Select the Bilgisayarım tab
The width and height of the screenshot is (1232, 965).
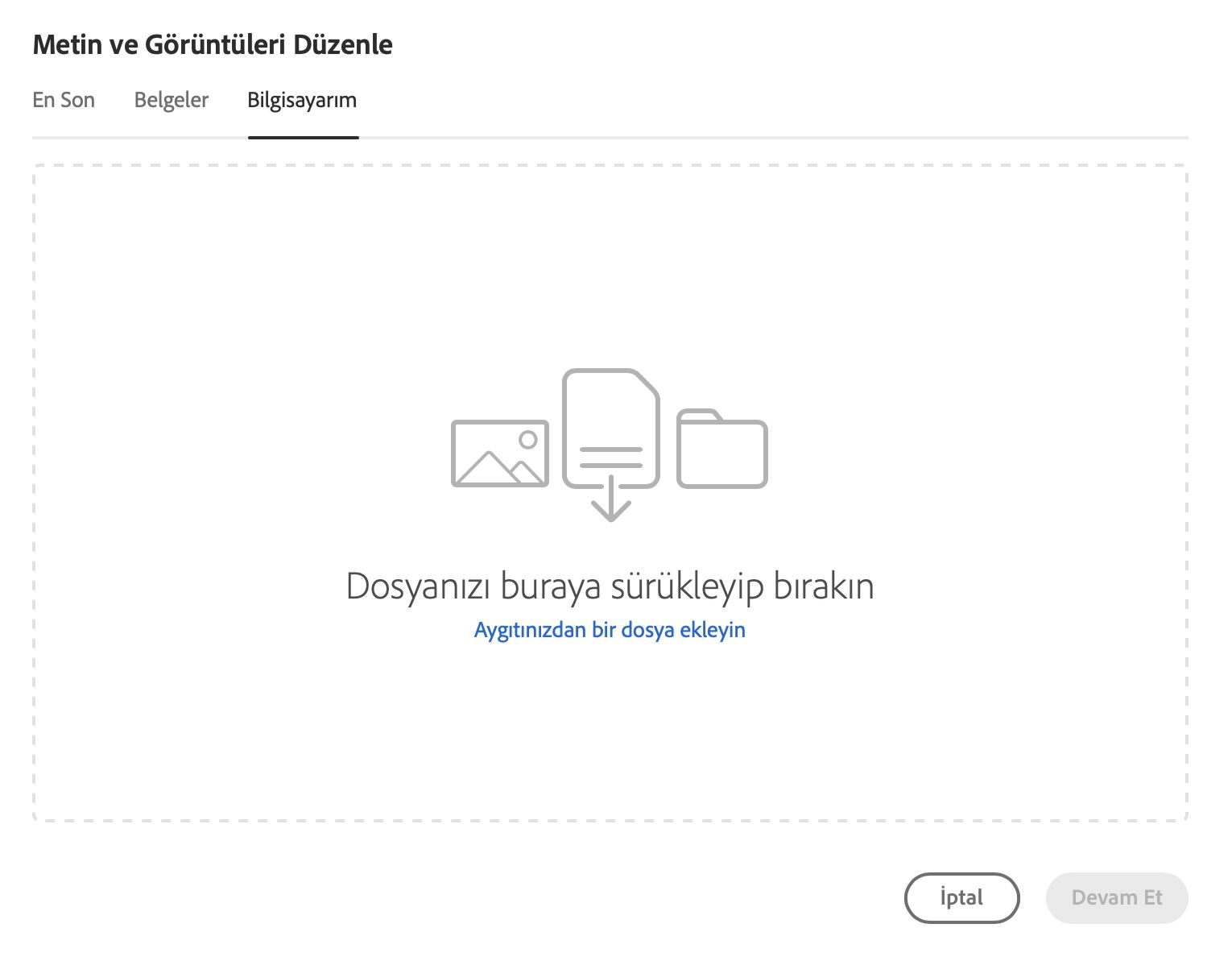point(302,100)
